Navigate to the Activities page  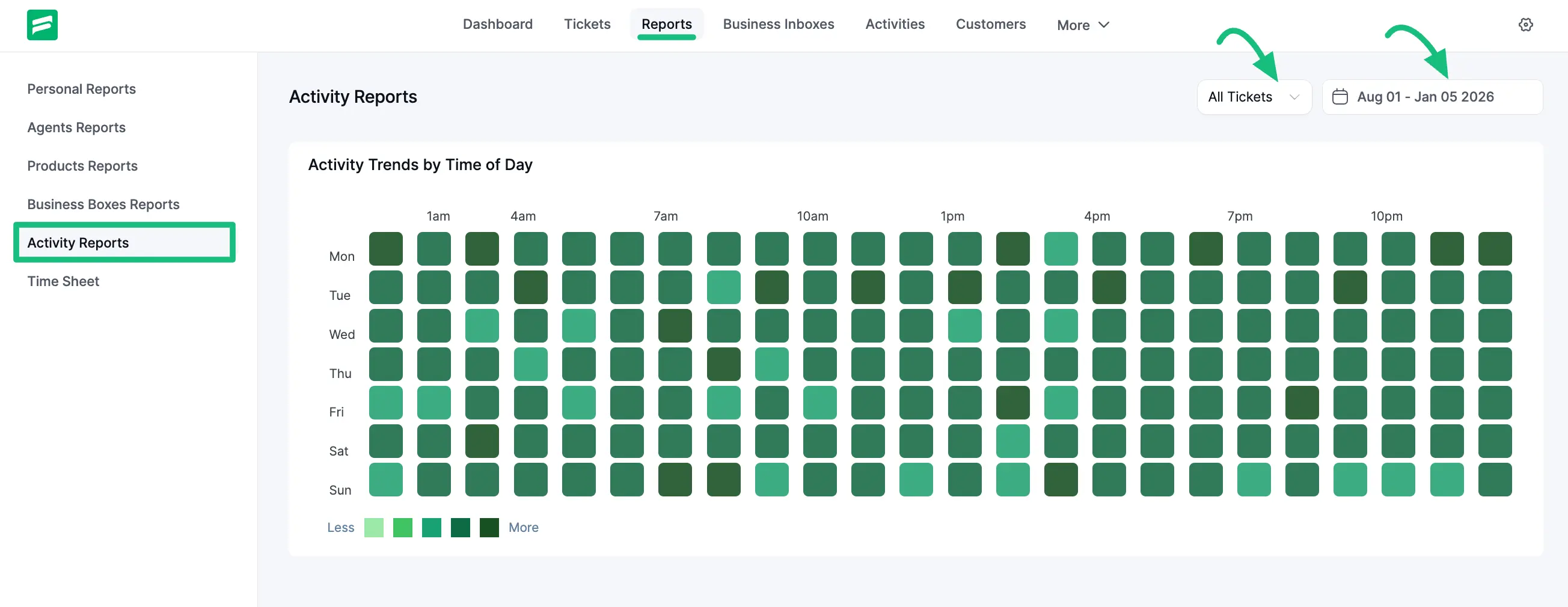895,24
